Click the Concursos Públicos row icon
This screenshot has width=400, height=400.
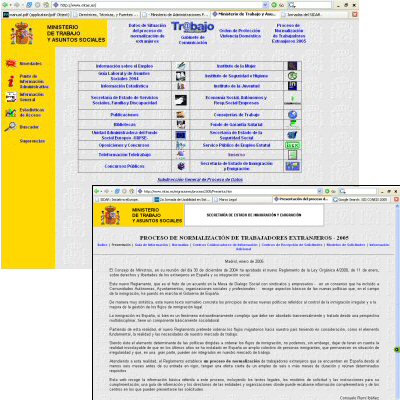tap(181, 166)
